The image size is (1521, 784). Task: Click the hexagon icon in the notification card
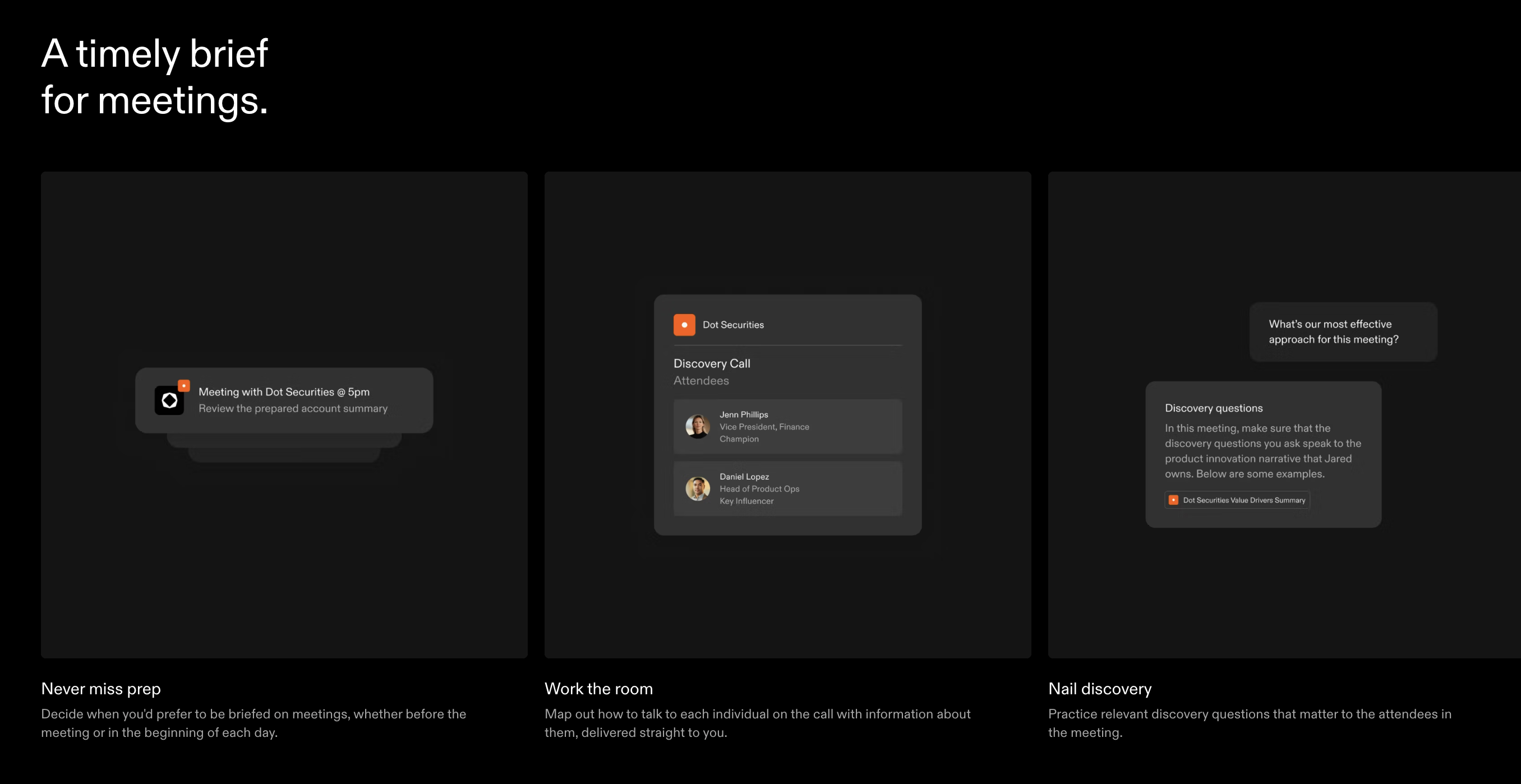[x=169, y=400]
